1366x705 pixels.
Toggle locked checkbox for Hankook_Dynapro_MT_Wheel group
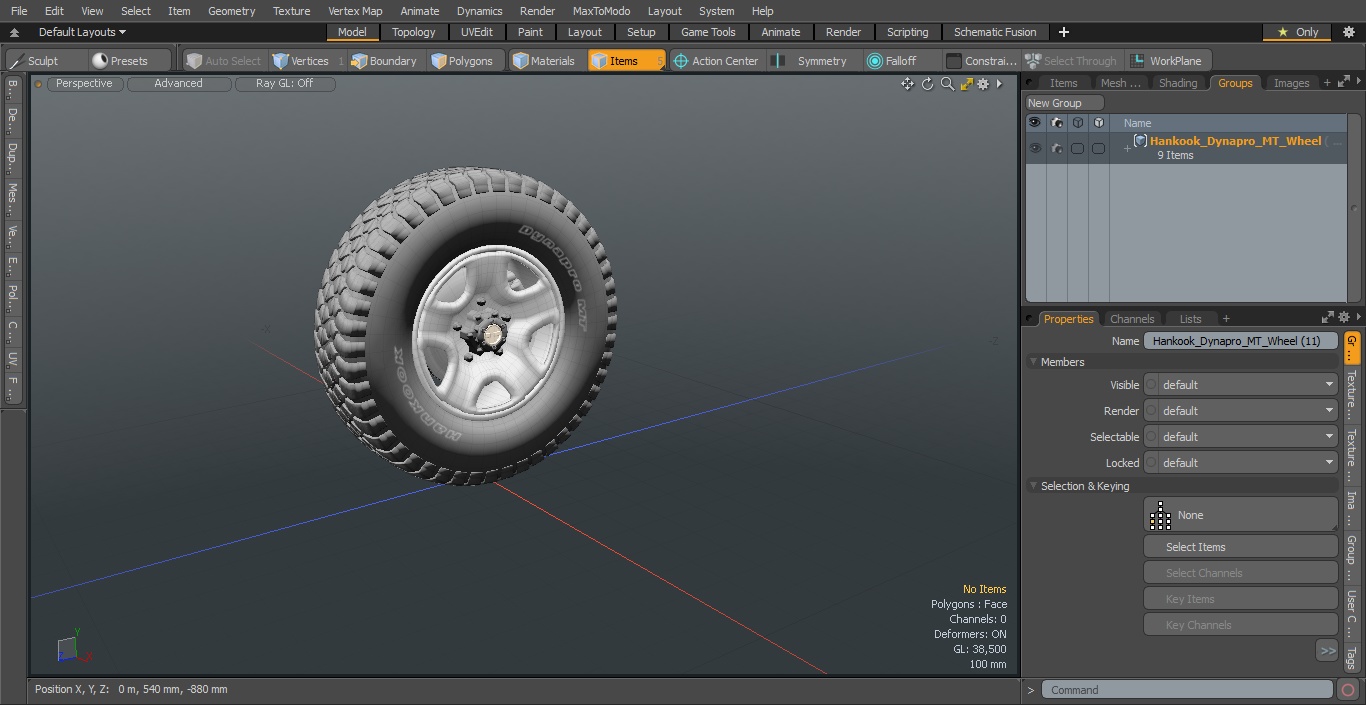click(1098, 148)
